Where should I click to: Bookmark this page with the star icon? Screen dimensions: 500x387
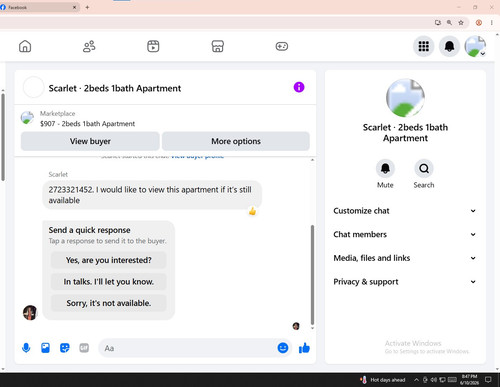[461, 23]
